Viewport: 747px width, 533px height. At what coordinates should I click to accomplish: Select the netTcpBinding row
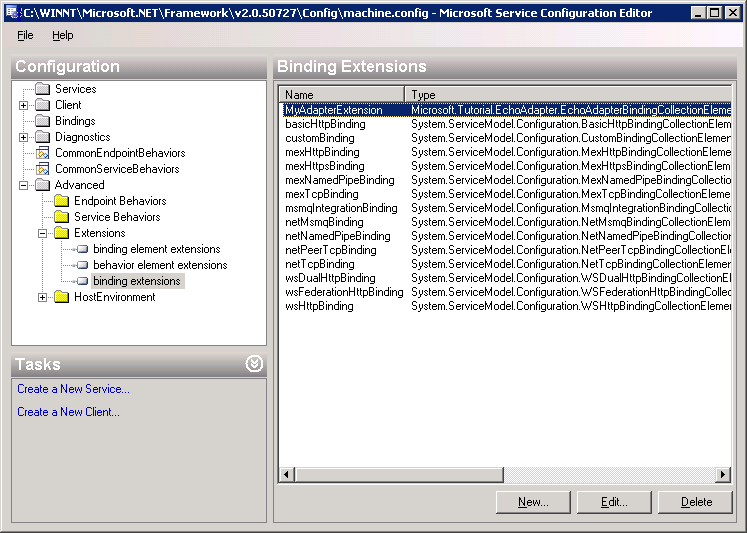[x=505, y=264]
